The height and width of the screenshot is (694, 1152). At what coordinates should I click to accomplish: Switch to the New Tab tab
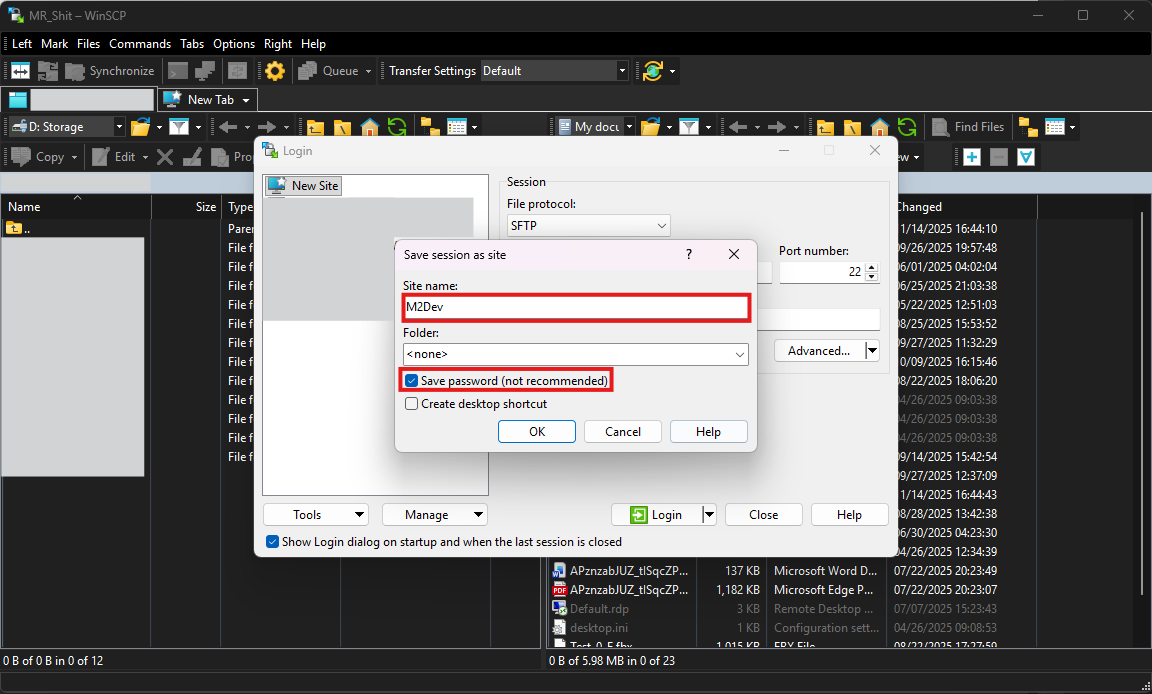(x=208, y=100)
